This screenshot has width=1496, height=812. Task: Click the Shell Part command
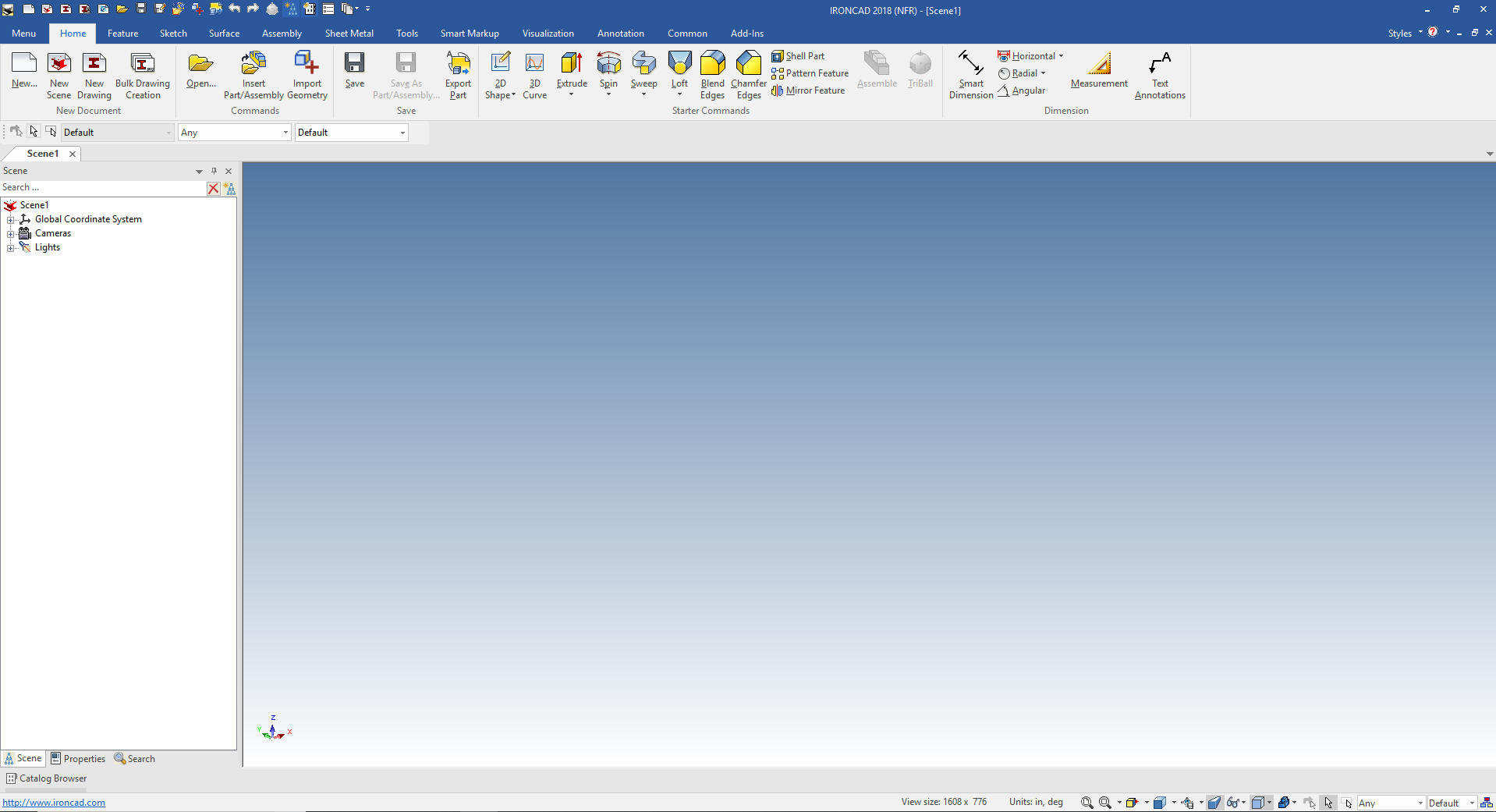tap(798, 56)
